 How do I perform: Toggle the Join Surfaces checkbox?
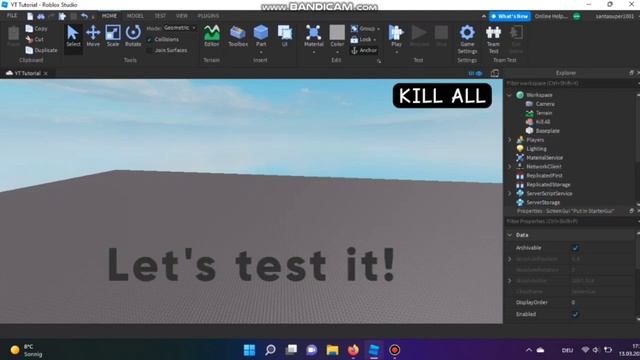[x=149, y=50]
